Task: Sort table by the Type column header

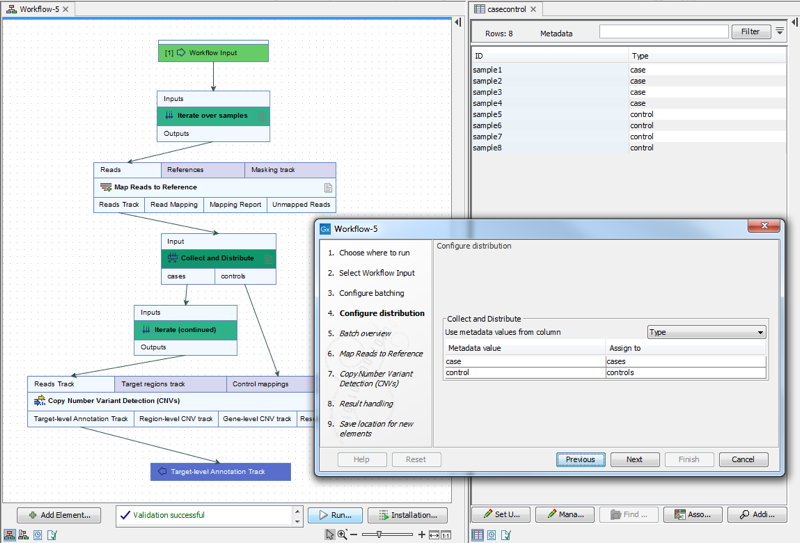Action: pos(707,56)
